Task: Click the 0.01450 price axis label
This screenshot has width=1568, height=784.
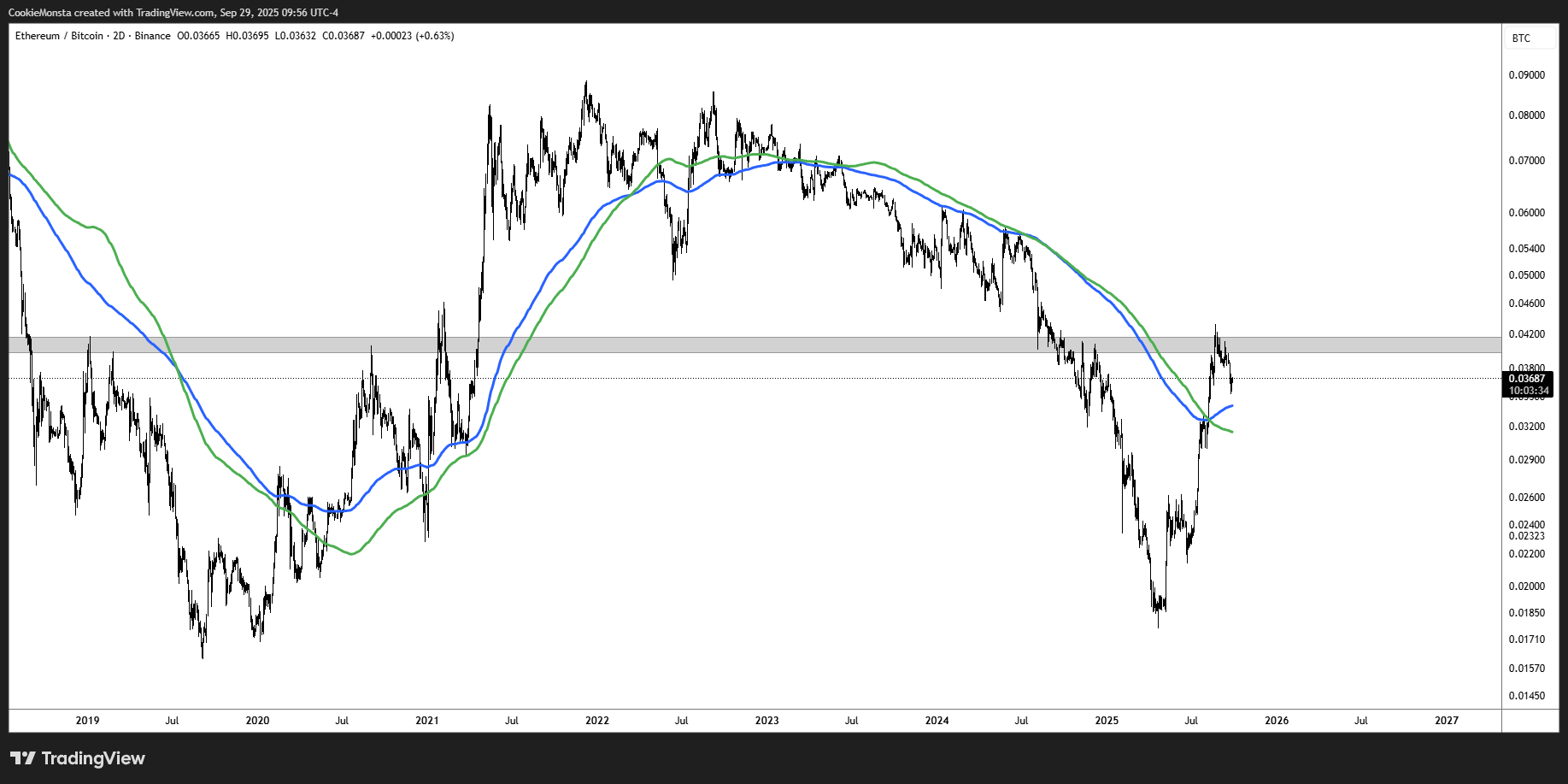Action: (1526, 696)
